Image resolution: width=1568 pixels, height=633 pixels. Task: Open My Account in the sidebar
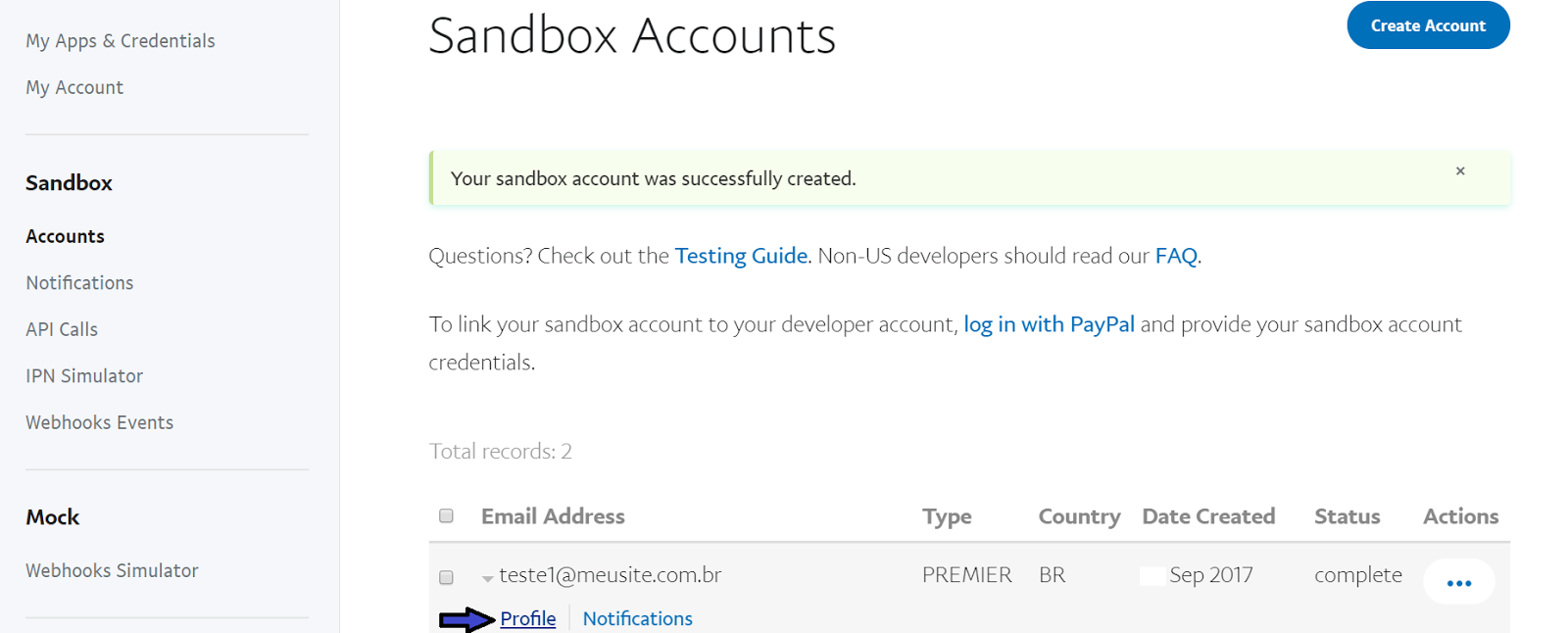coord(74,87)
